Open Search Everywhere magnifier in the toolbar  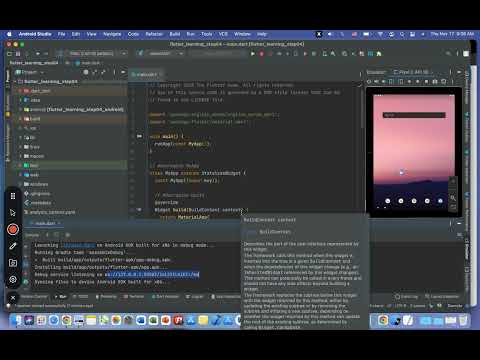pyautogui.click(x=448, y=53)
